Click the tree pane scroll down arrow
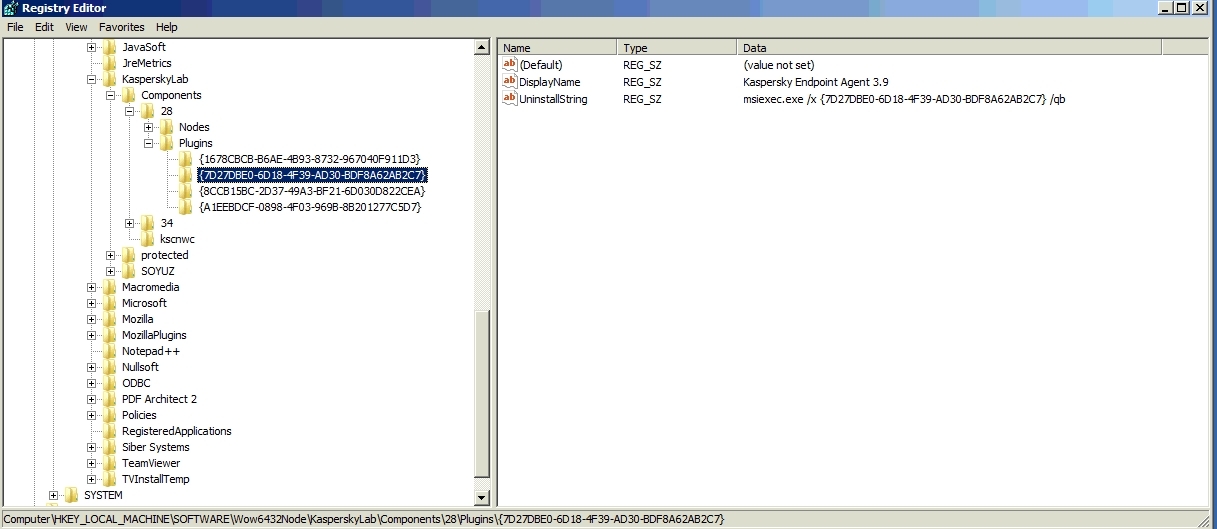This screenshot has height=529, width=1217. click(x=482, y=497)
